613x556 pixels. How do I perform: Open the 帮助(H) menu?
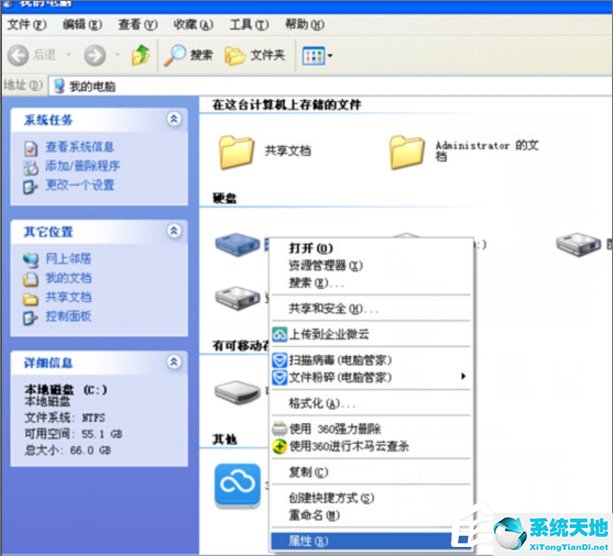(x=305, y=25)
